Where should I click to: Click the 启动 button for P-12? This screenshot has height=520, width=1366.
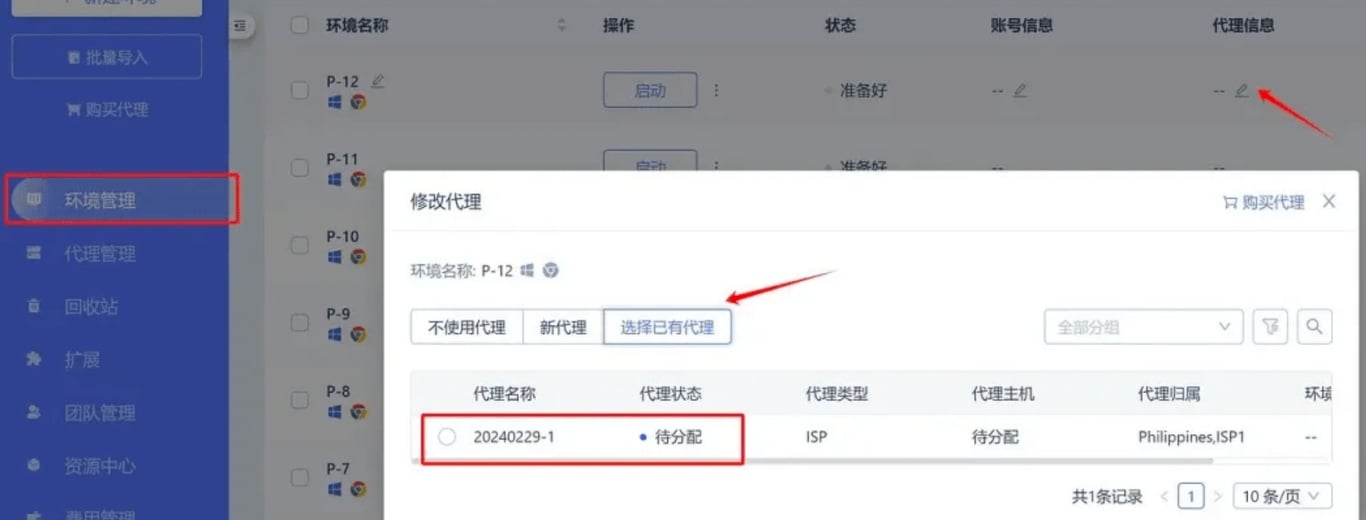coord(650,90)
